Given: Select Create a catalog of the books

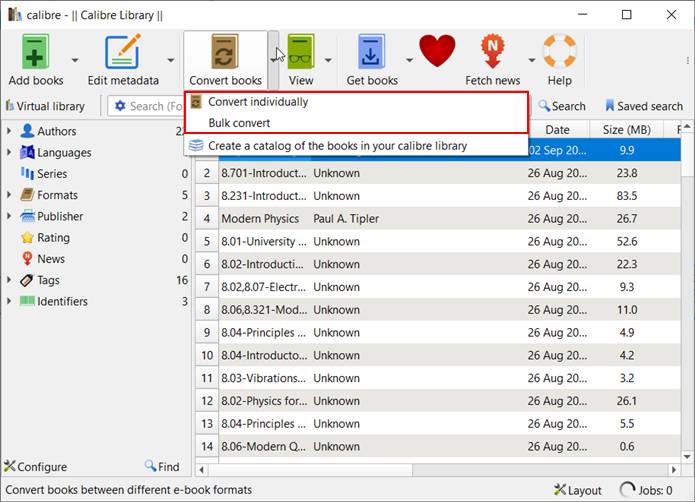Looking at the screenshot, I should pos(356,145).
